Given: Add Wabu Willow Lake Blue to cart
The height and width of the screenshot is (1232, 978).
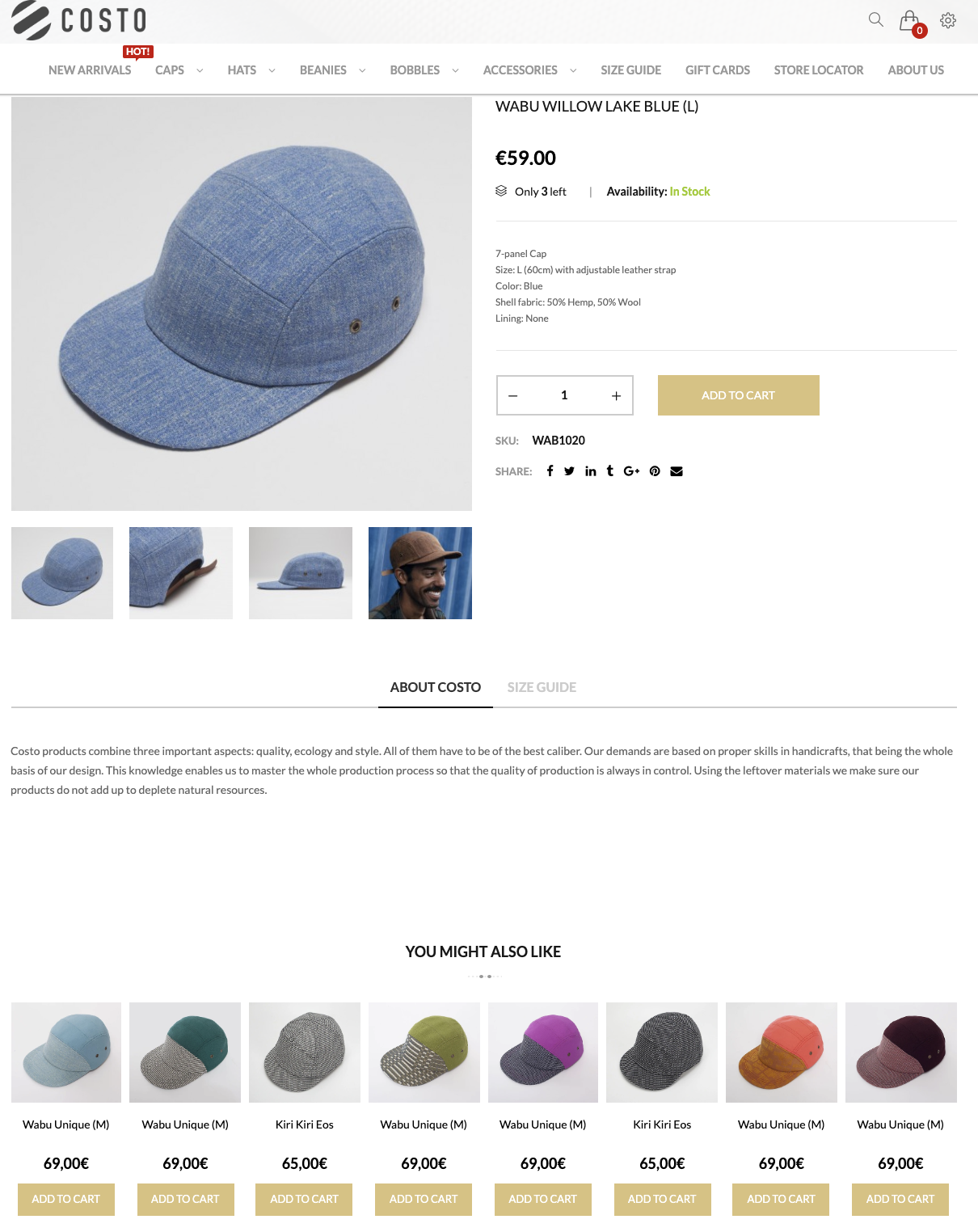Looking at the screenshot, I should [x=738, y=395].
